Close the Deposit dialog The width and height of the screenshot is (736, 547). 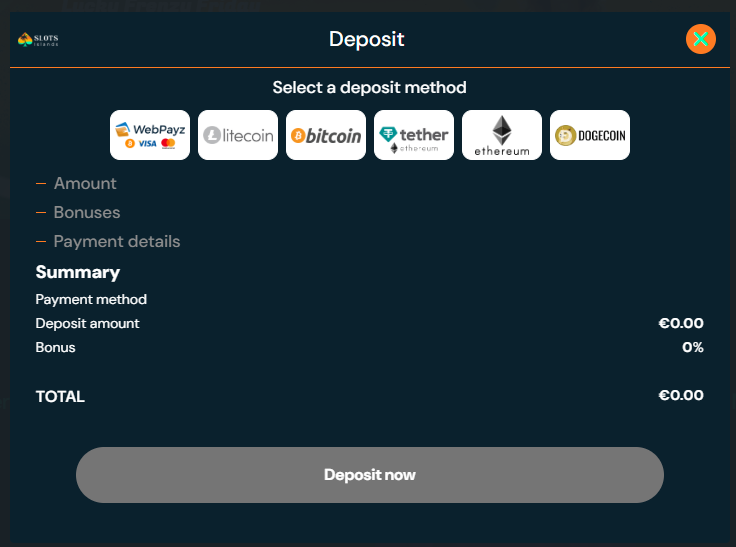click(x=701, y=39)
